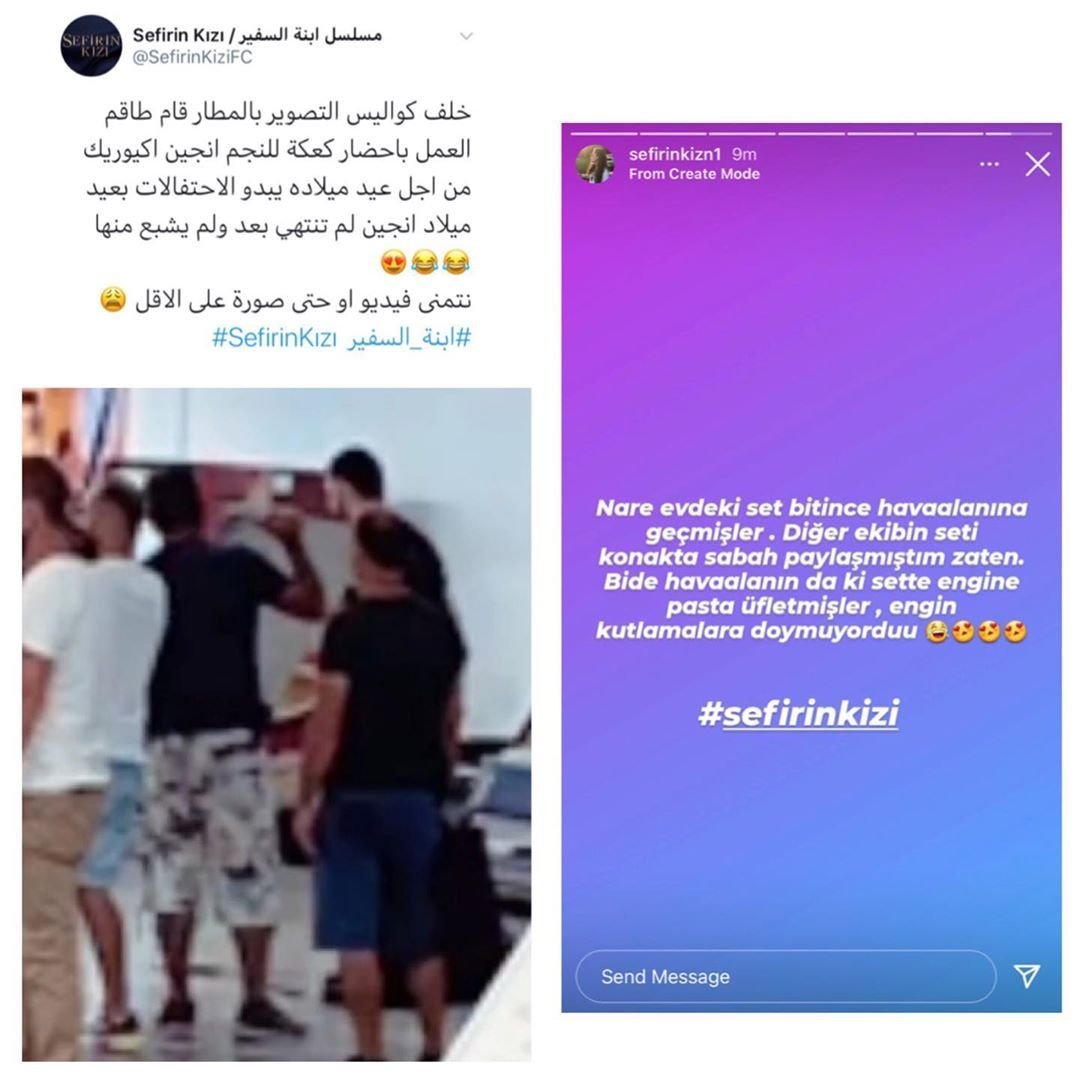Image resolution: width=1080 pixels, height=1080 pixels.
Task: Click the Sefirin Kızı profile avatar
Action: coord(91,45)
